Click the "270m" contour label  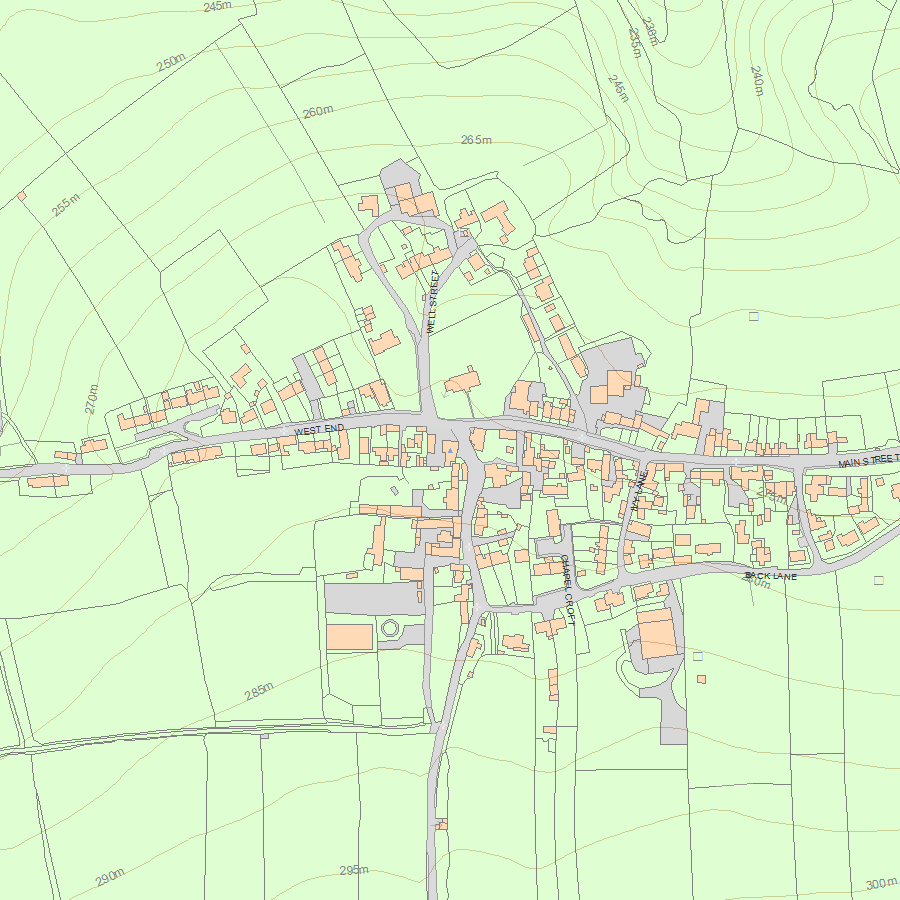coord(91,399)
